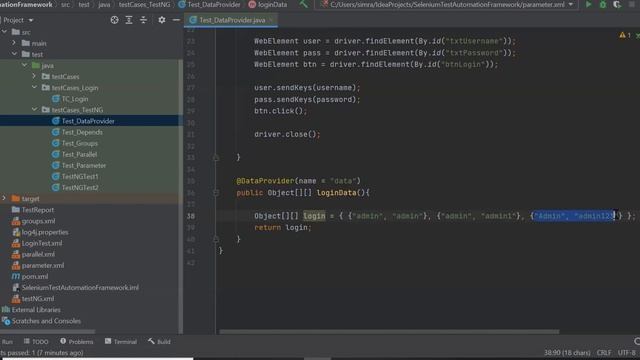Select External Libraries node

tap(36, 310)
